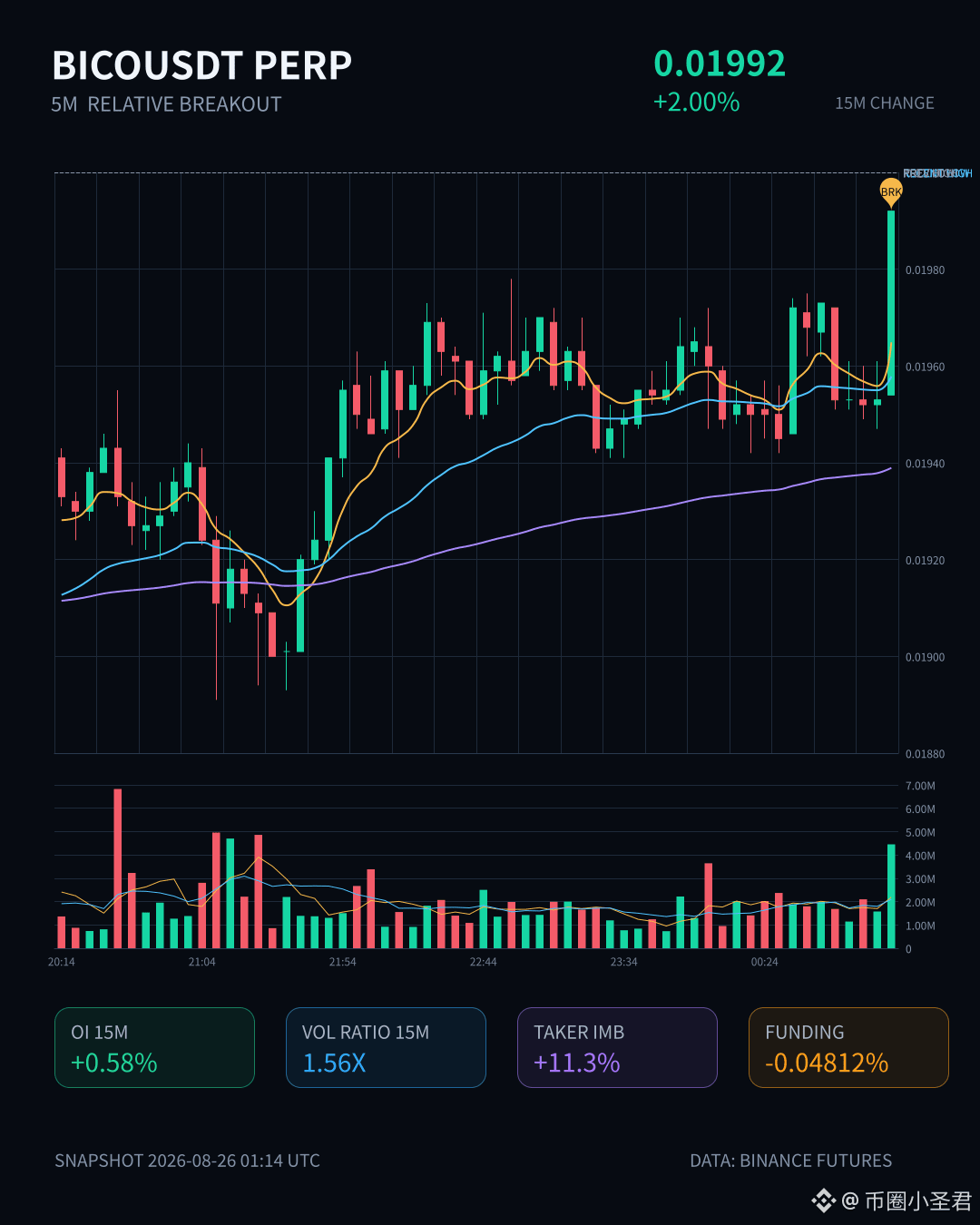This screenshot has height=1225, width=980.
Task: Click the 0.01960 price axis label
Action: (925, 367)
